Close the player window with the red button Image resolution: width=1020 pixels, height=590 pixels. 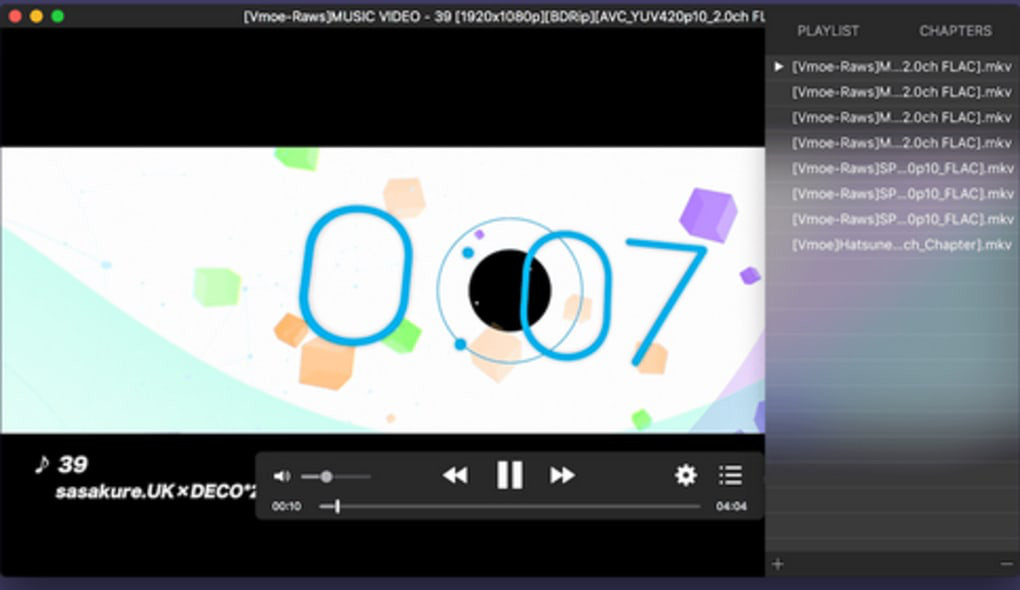pos(16,16)
